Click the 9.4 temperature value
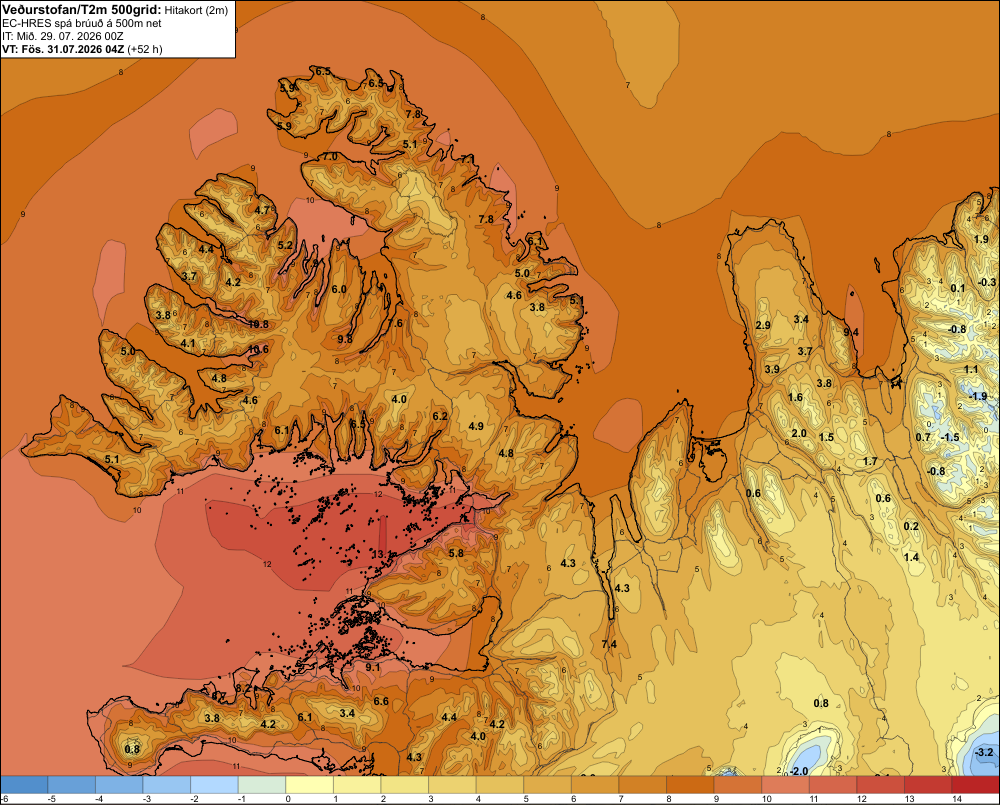1000x805 pixels. click(851, 332)
